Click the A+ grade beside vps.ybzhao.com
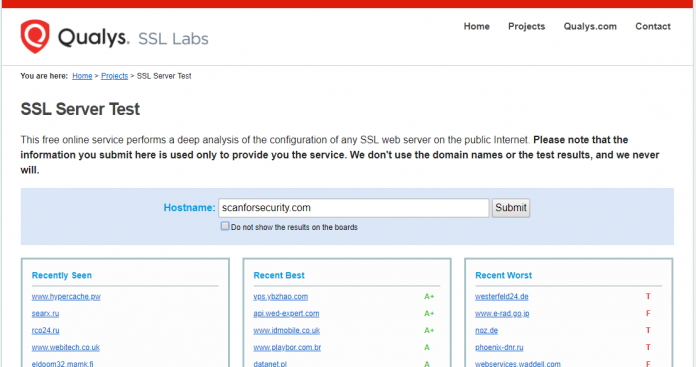Viewport: 696px width, 367px height. [429, 296]
